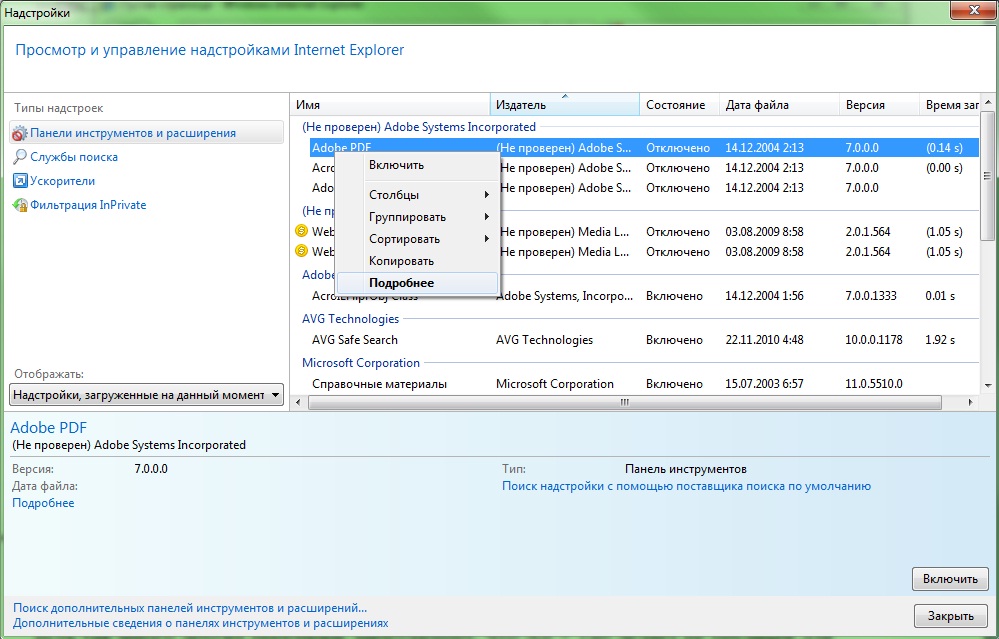Open the Отображать dropdown list

147,395
